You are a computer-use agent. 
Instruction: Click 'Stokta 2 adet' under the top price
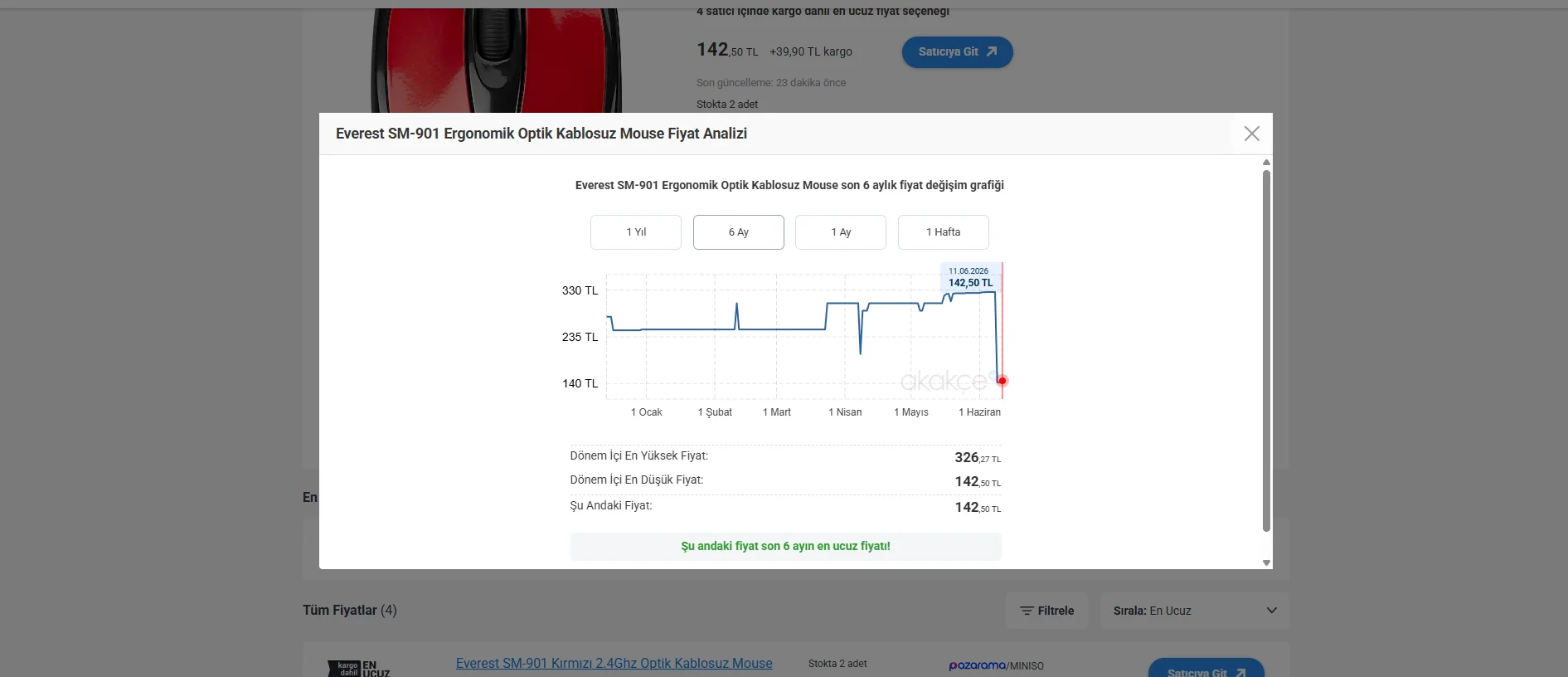(727, 104)
